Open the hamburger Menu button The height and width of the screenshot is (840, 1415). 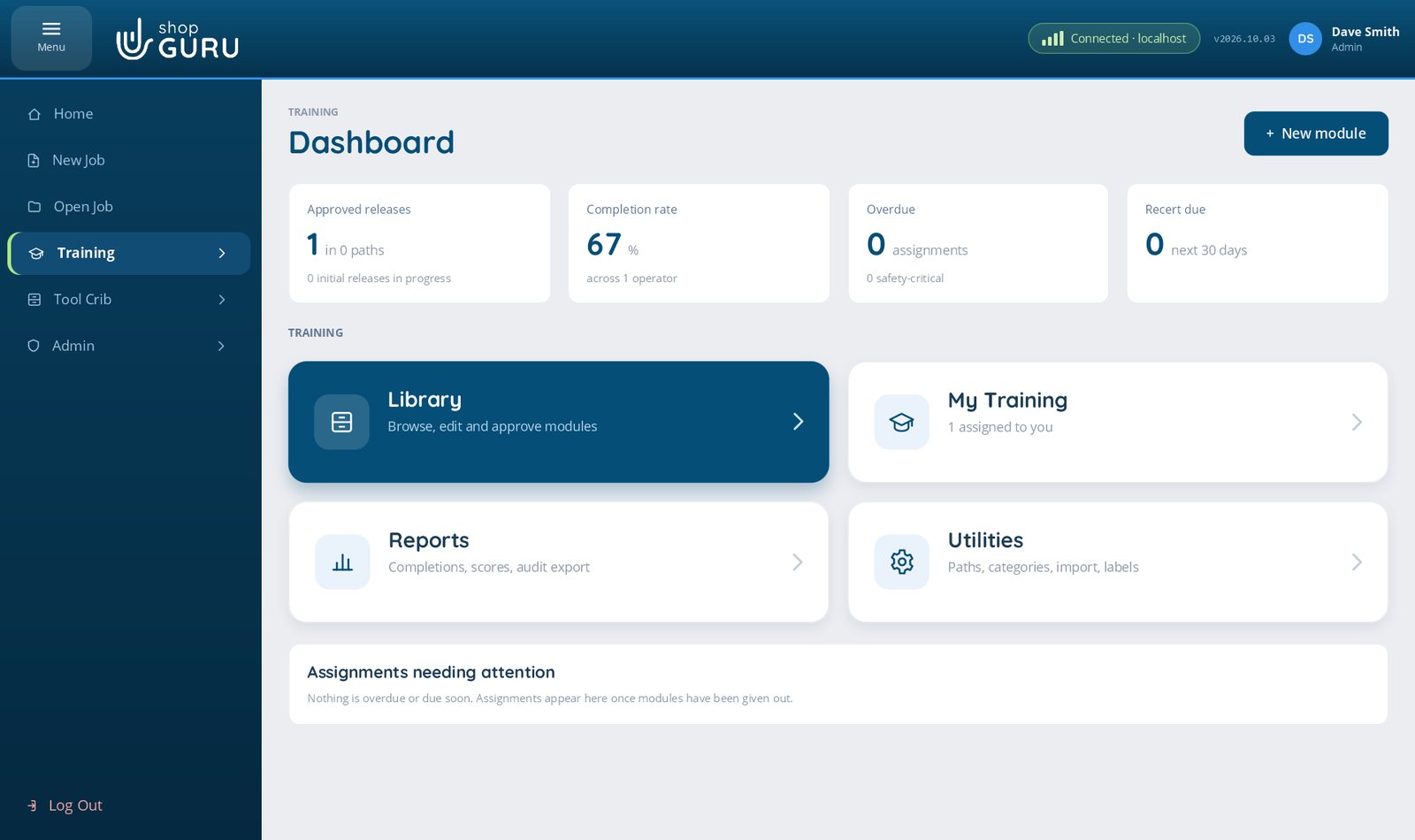(51, 38)
